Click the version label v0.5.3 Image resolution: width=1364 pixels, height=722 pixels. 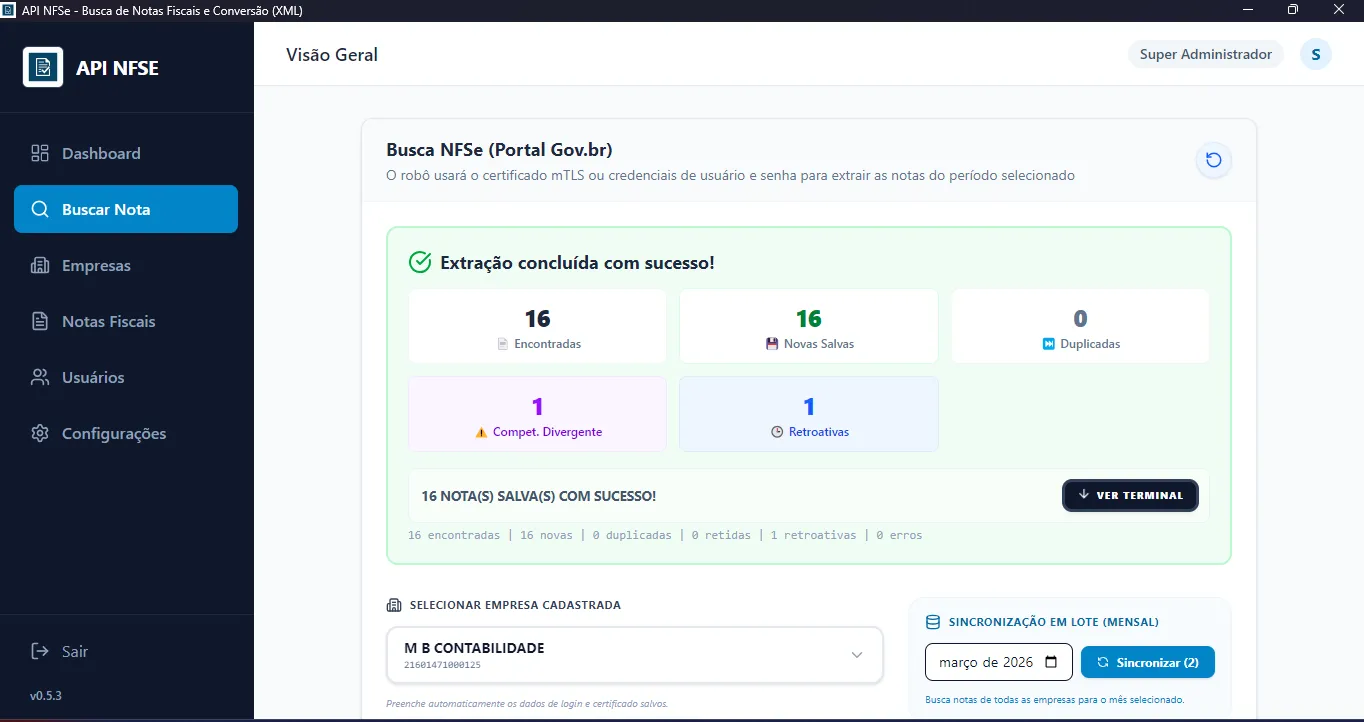pyautogui.click(x=46, y=695)
